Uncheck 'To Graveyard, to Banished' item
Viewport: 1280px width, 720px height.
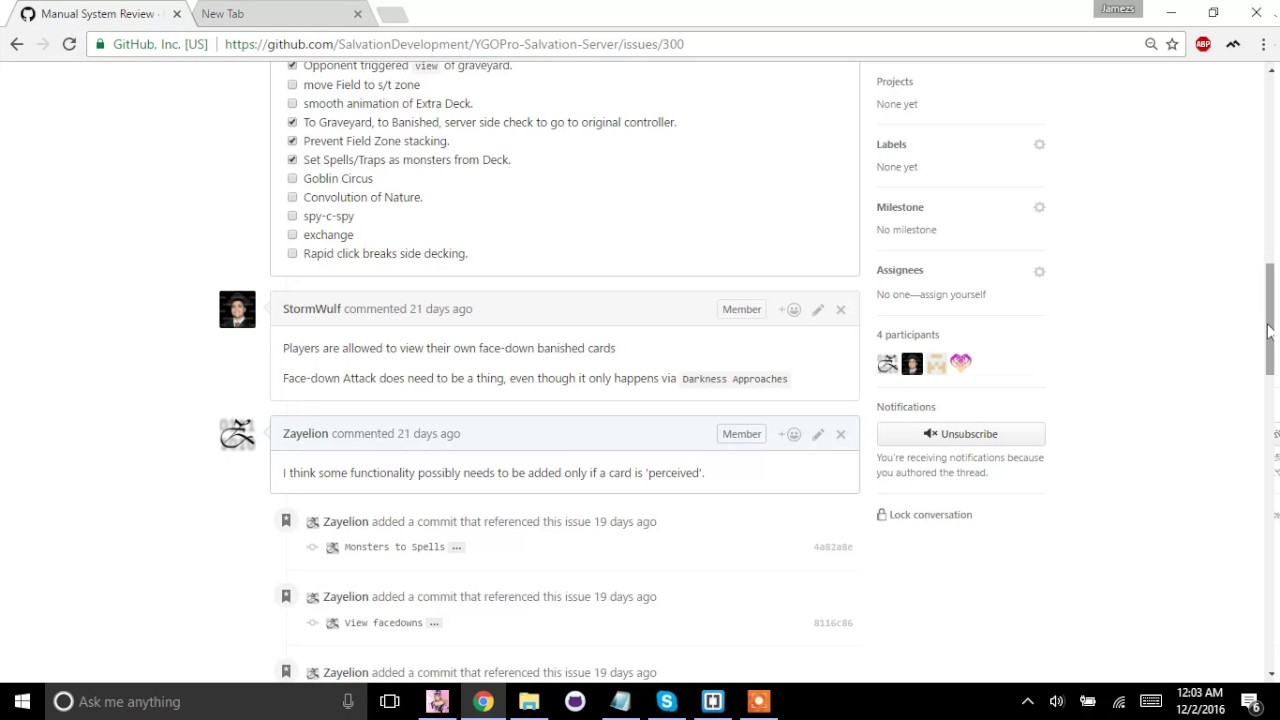pos(292,122)
